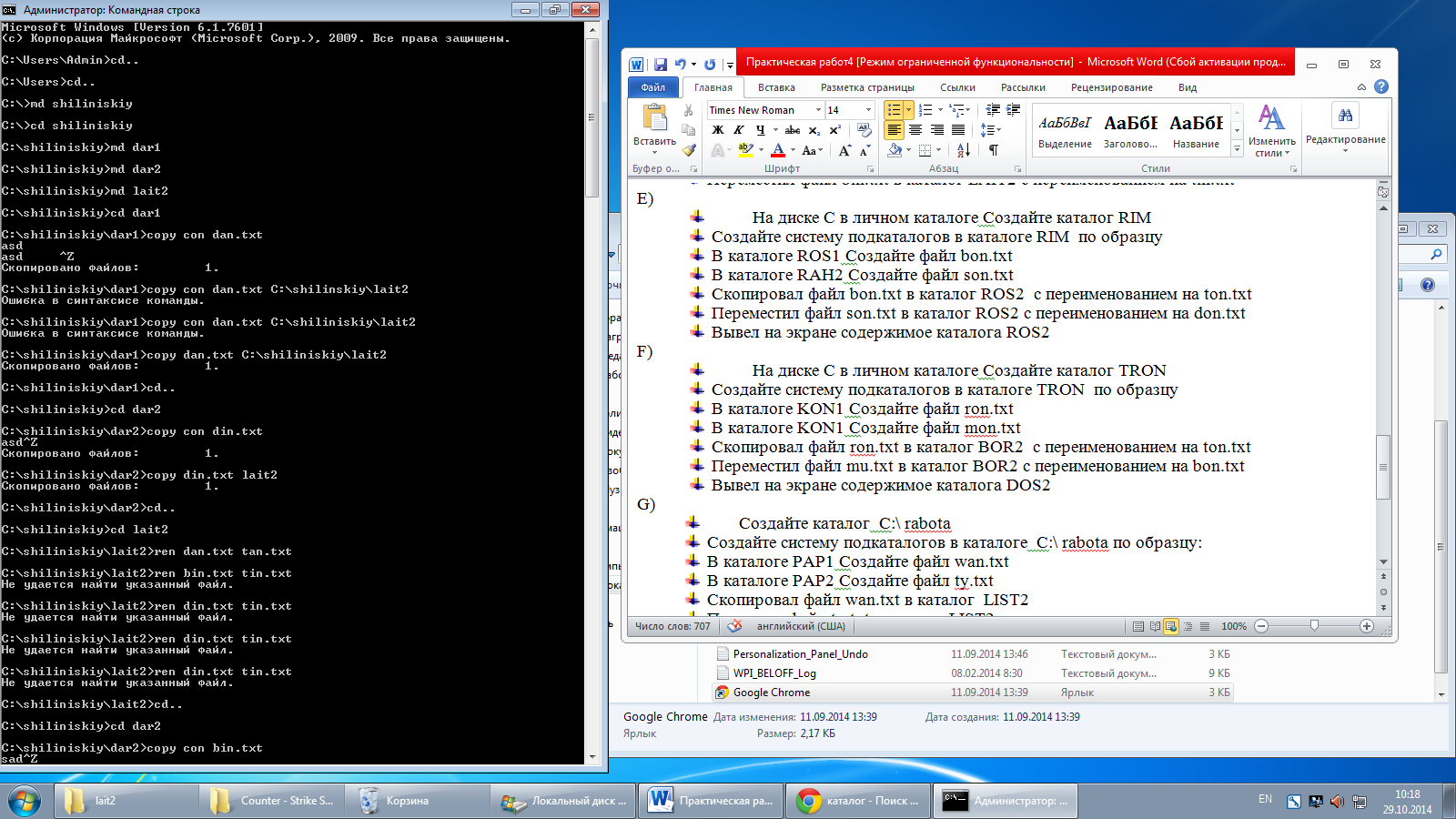The image size is (1456, 819).
Task: Apply Название style
Action: tap(1196, 130)
